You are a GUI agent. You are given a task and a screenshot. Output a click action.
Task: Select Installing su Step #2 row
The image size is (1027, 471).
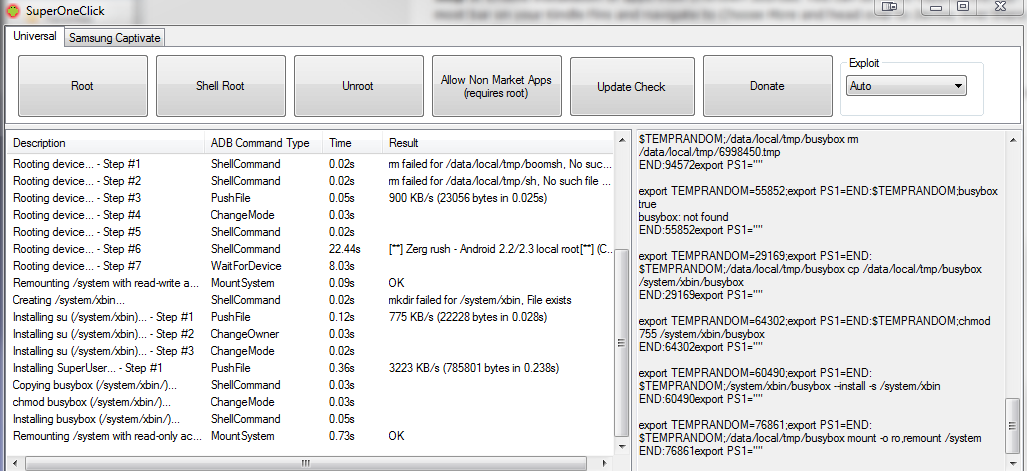(312, 334)
